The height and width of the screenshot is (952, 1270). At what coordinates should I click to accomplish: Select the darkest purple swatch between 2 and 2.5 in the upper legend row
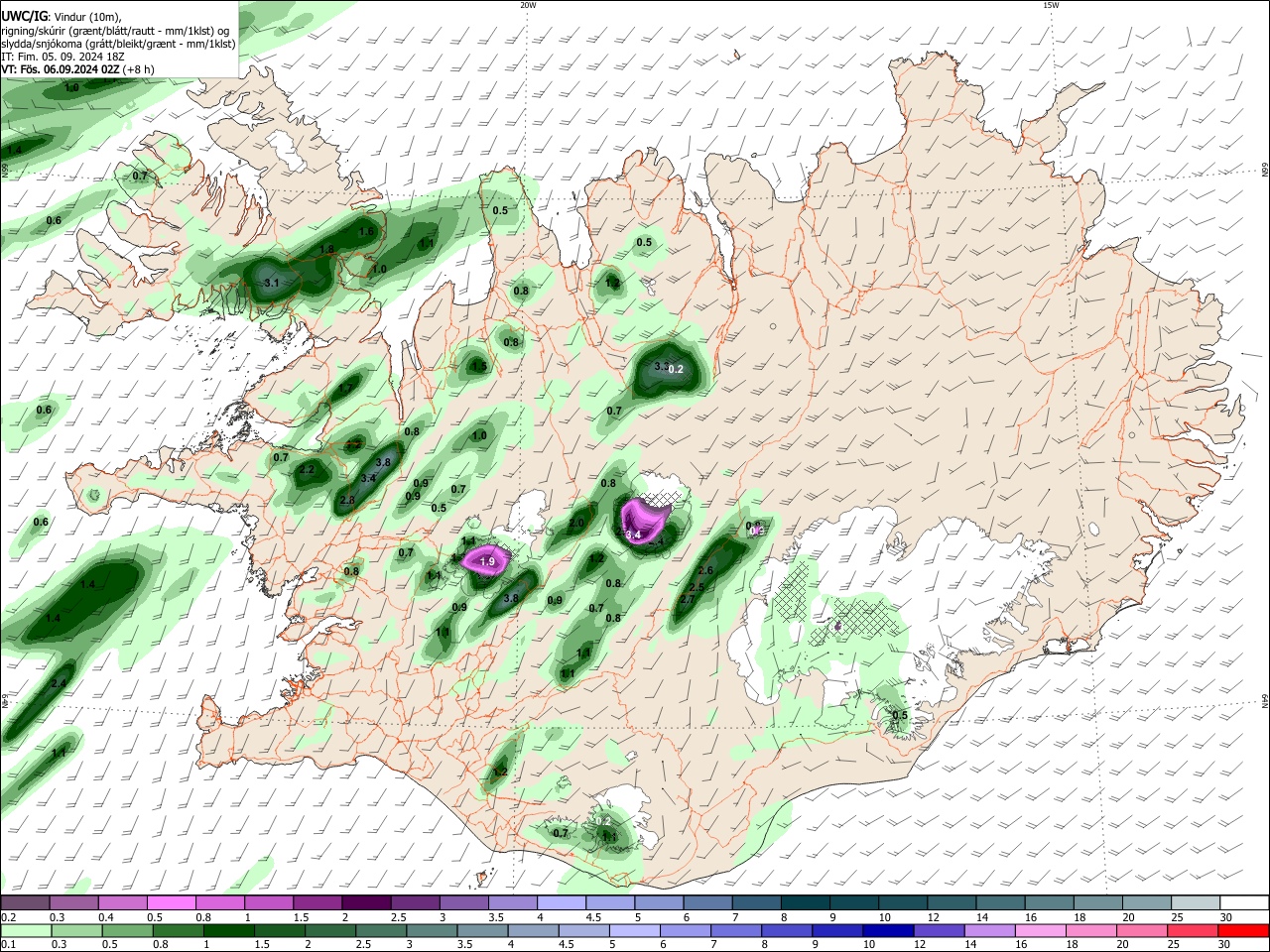(365, 903)
